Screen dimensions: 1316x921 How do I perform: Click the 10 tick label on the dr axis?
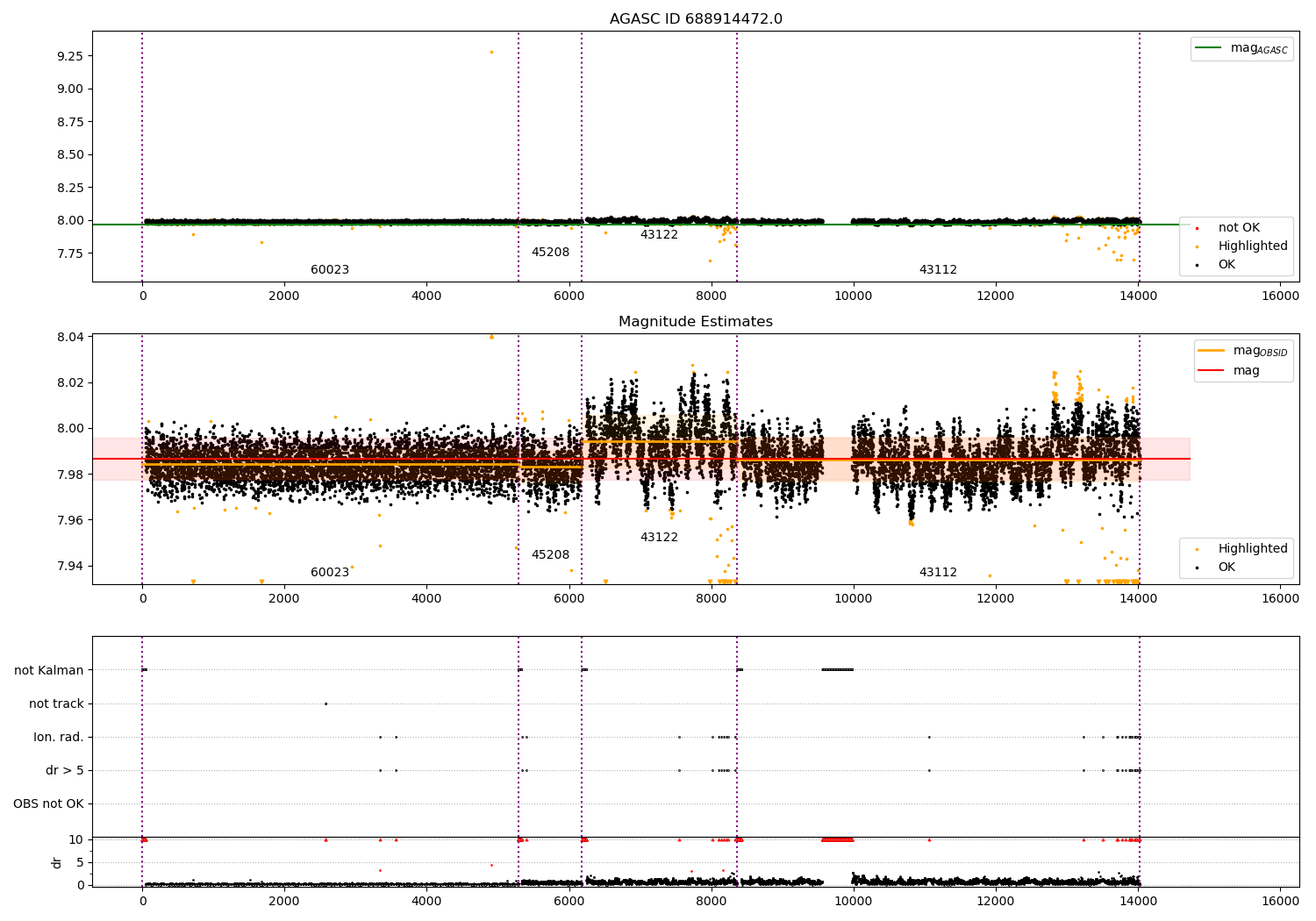click(76, 839)
